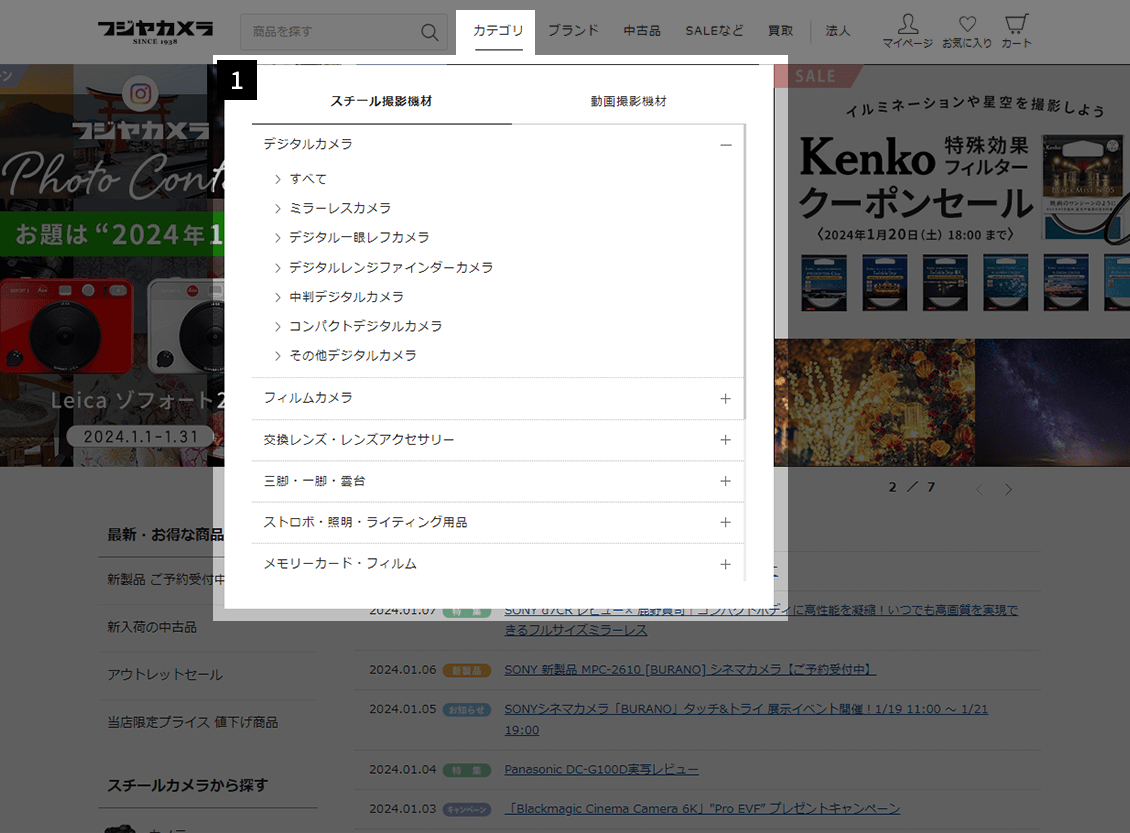Image resolution: width=1130 pixels, height=833 pixels.
Task: Select コンパクトデジタルカメラ category
Action: click(365, 326)
